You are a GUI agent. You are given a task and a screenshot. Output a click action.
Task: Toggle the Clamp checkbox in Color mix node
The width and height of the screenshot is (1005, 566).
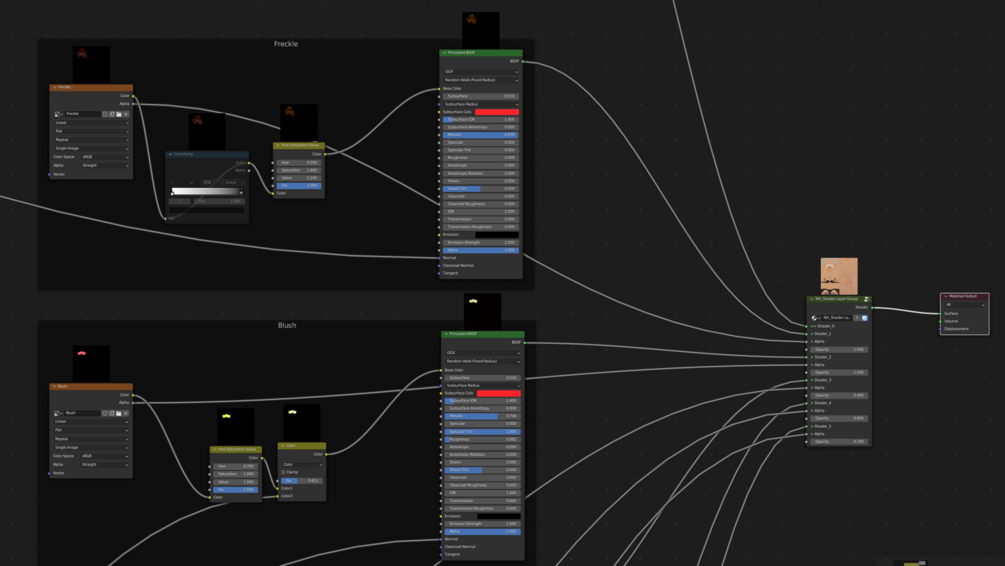283,472
